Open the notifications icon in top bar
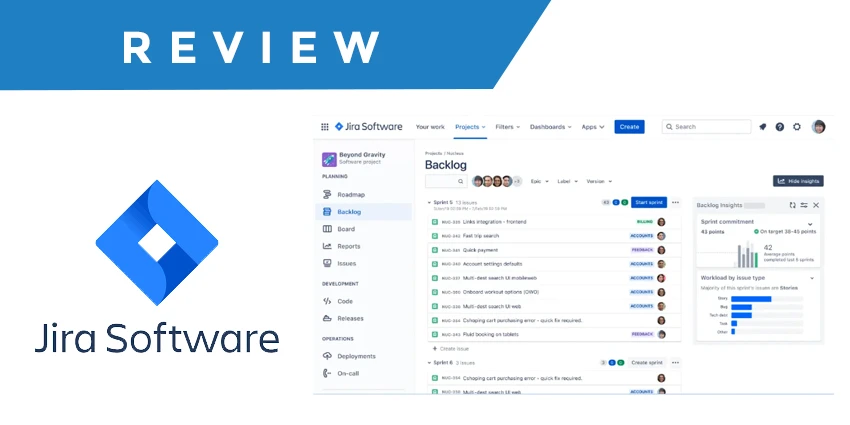The height and width of the screenshot is (425, 850). pyautogui.click(x=763, y=127)
